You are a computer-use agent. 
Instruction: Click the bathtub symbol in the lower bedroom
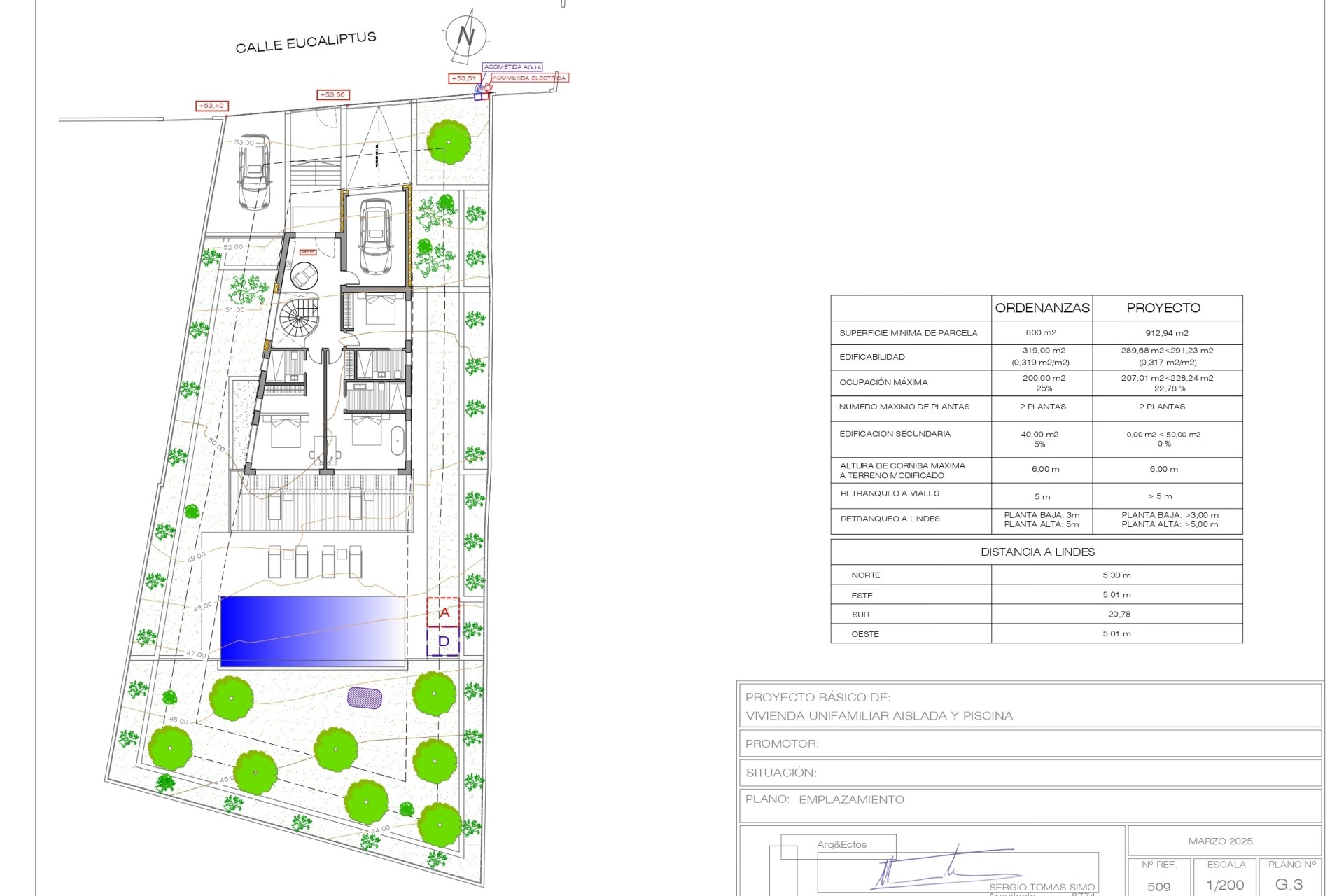tap(398, 441)
